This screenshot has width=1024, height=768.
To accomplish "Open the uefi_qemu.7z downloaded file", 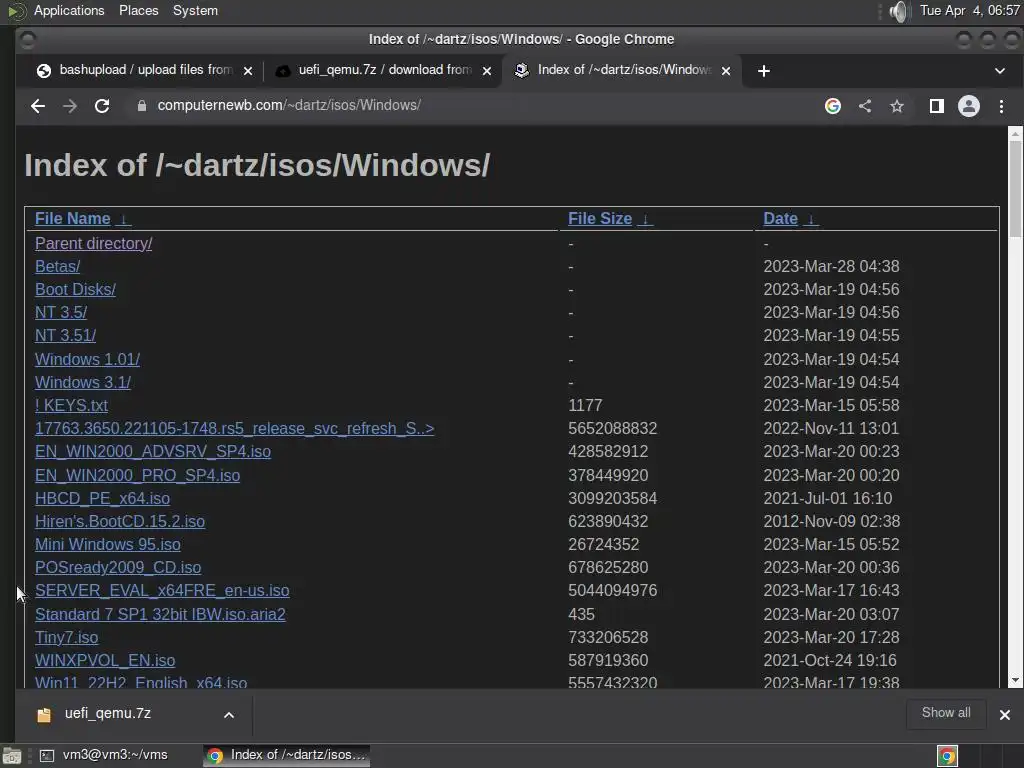I will 108,714.
